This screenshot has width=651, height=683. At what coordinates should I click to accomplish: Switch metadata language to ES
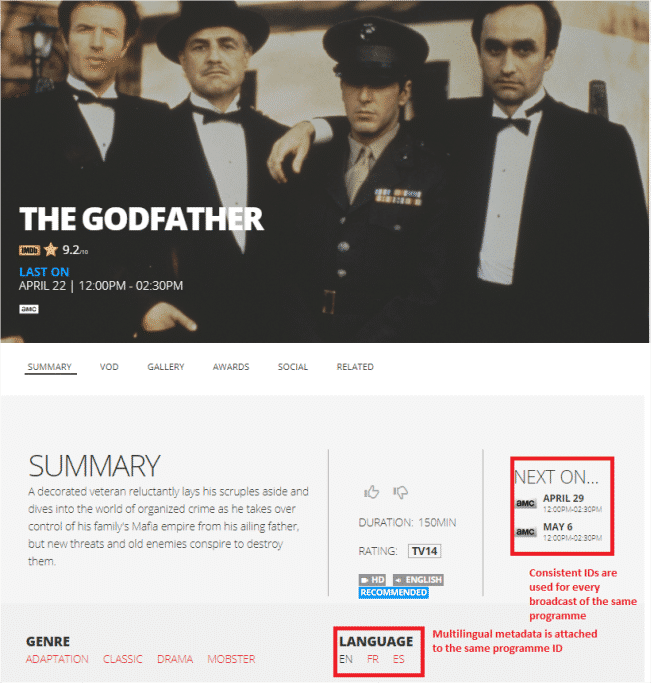(x=398, y=659)
